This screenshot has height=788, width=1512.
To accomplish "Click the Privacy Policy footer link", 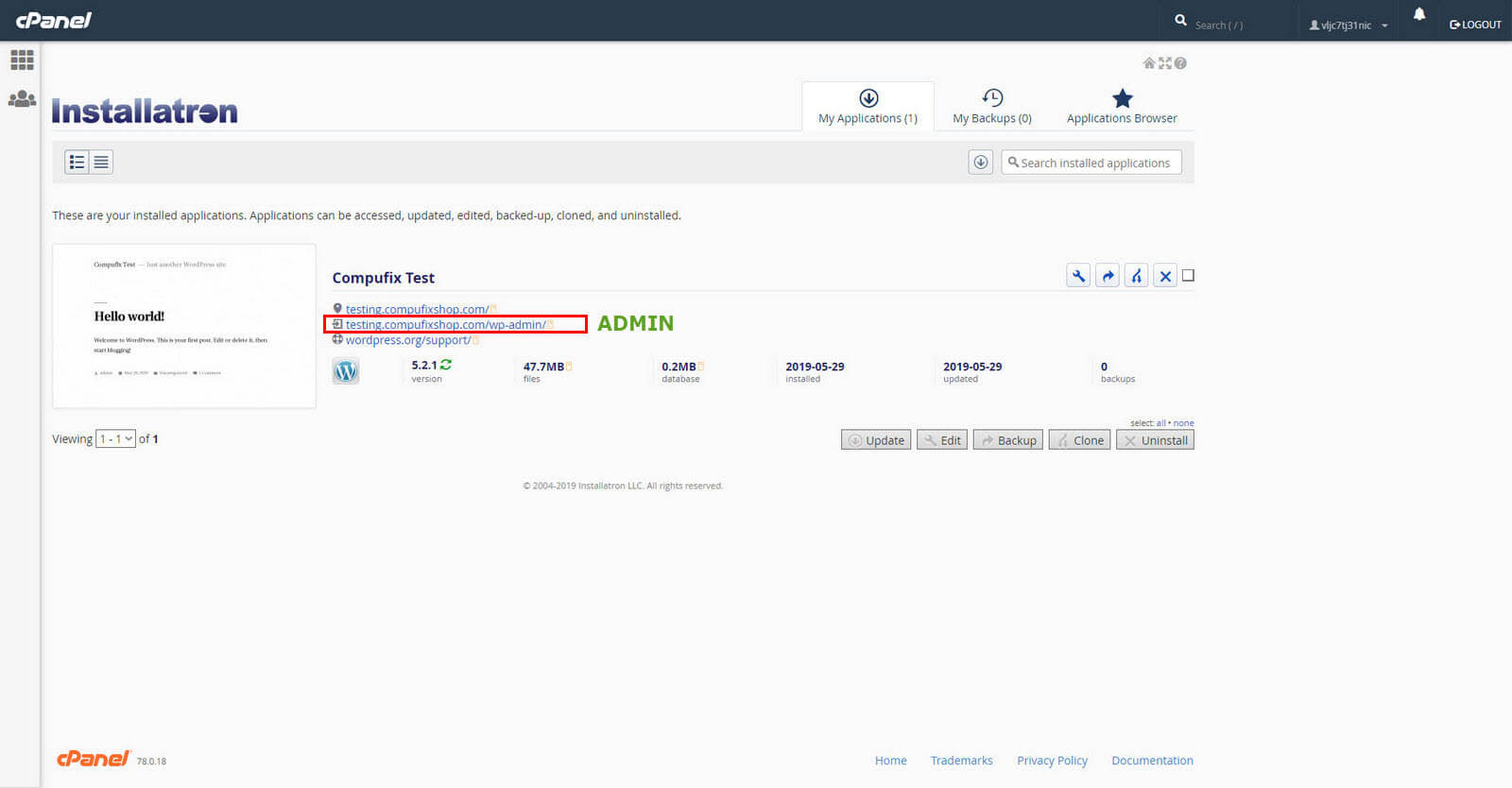I will pos(1052,761).
